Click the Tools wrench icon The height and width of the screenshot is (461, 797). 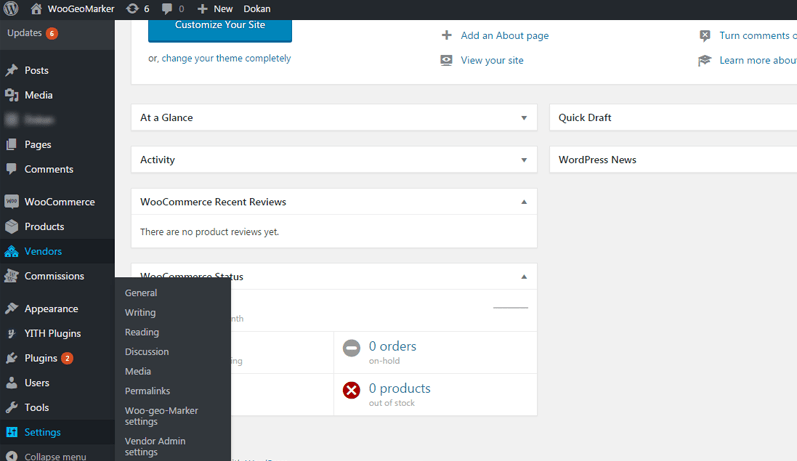12,408
